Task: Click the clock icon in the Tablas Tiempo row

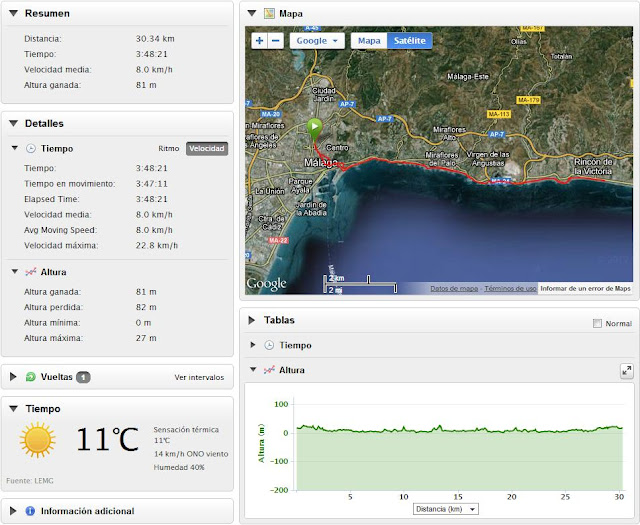Action: tap(269, 345)
